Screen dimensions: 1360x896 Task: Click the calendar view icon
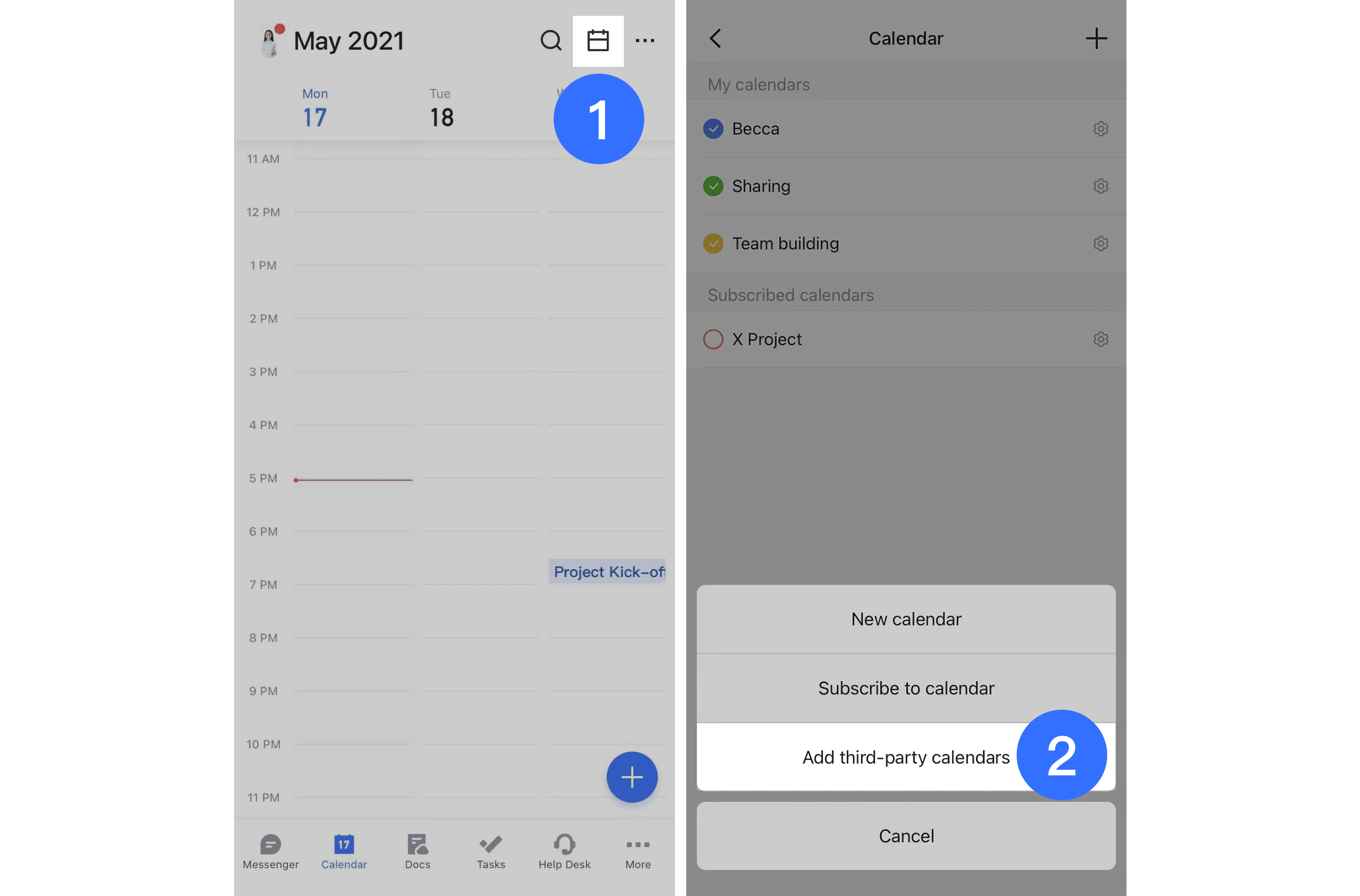(598, 39)
